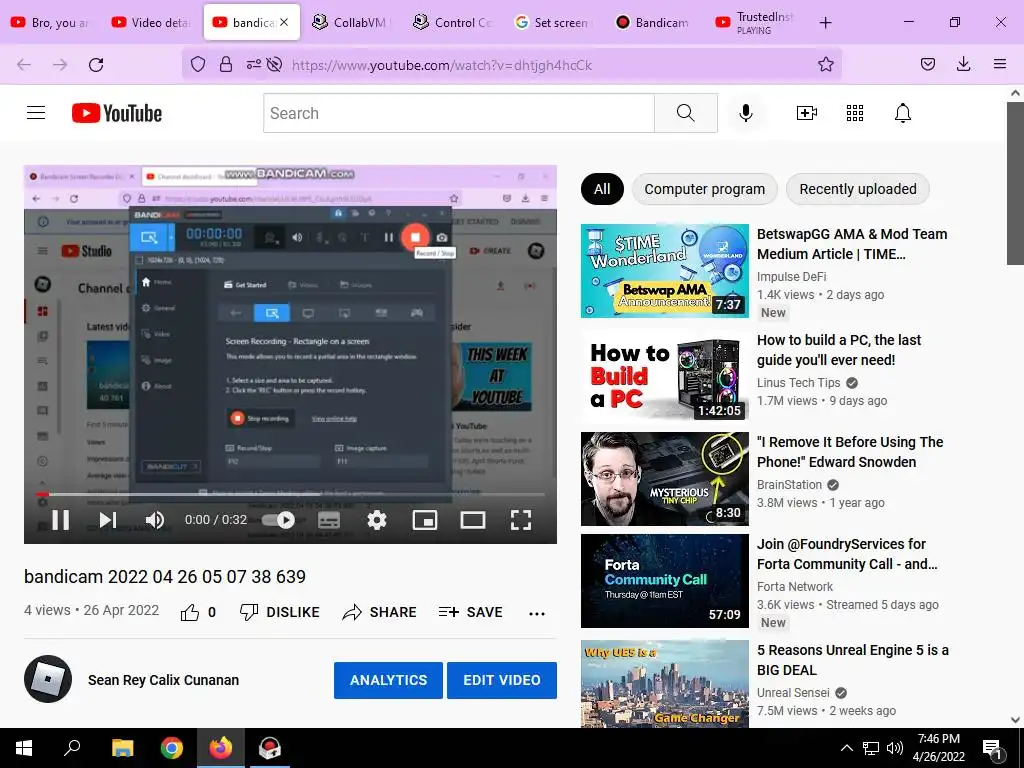Open the Sean Rey Calix Cunanan channel name
This screenshot has height=768, width=1024.
(163, 680)
